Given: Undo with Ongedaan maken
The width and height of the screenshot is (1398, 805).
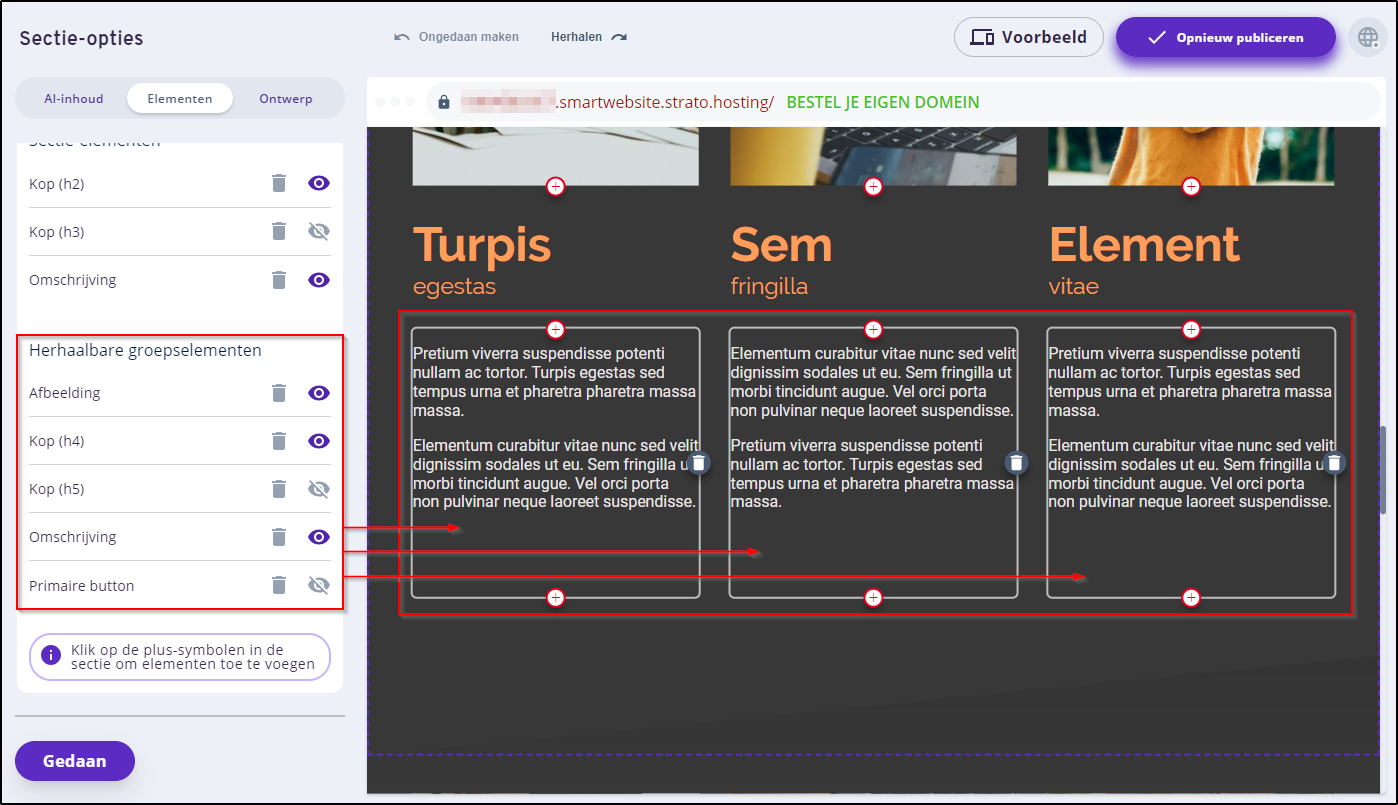Looking at the screenshot, I should [457, 37].
